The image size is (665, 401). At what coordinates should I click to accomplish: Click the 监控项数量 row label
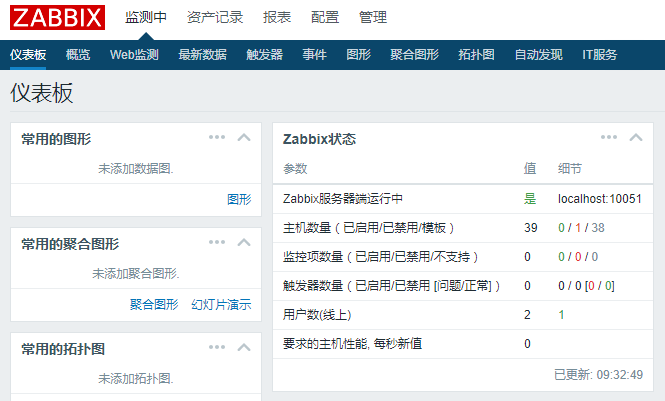point(380,257)
